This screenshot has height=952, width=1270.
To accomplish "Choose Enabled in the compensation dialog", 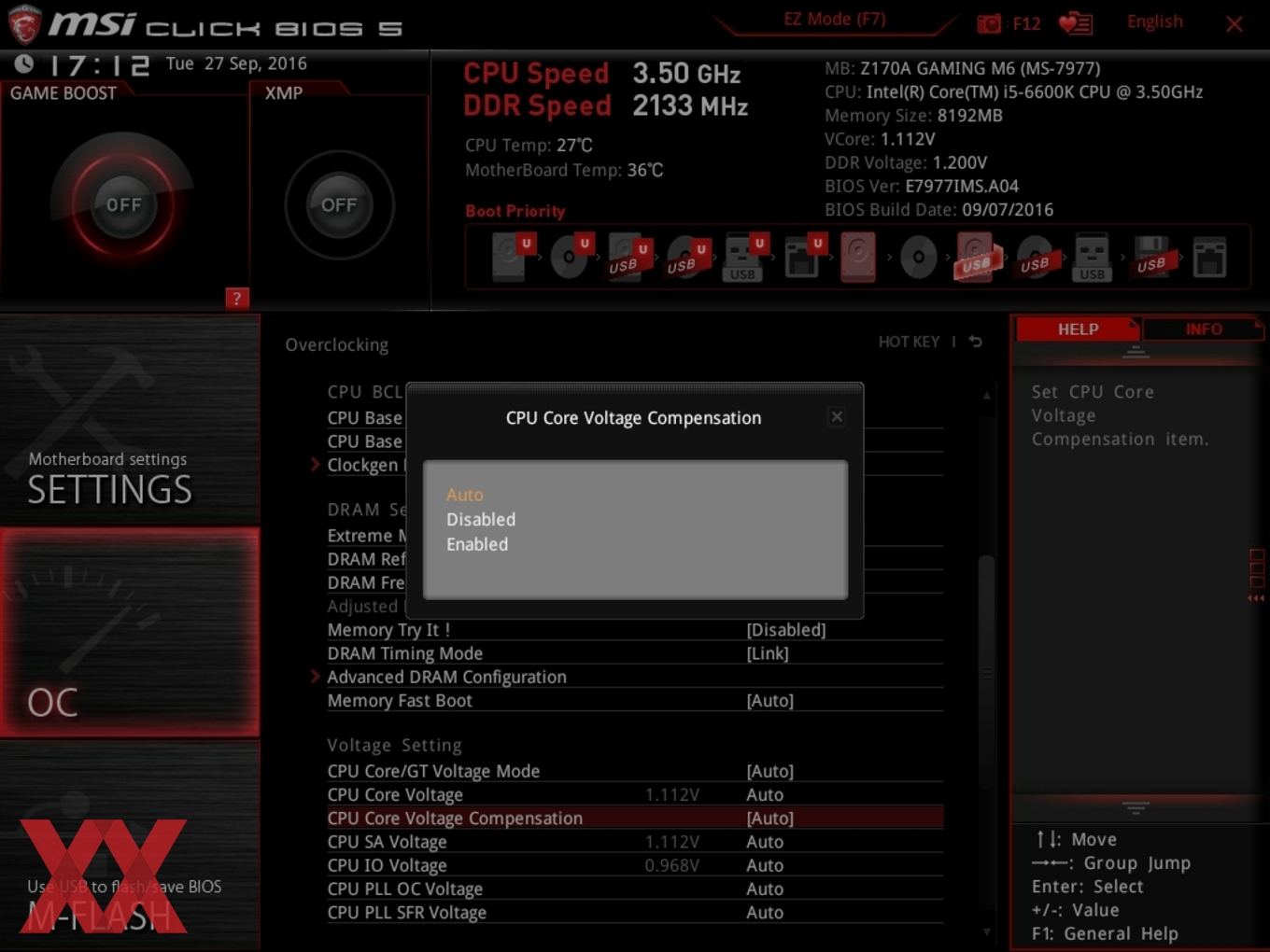I will tap(477, 544).
